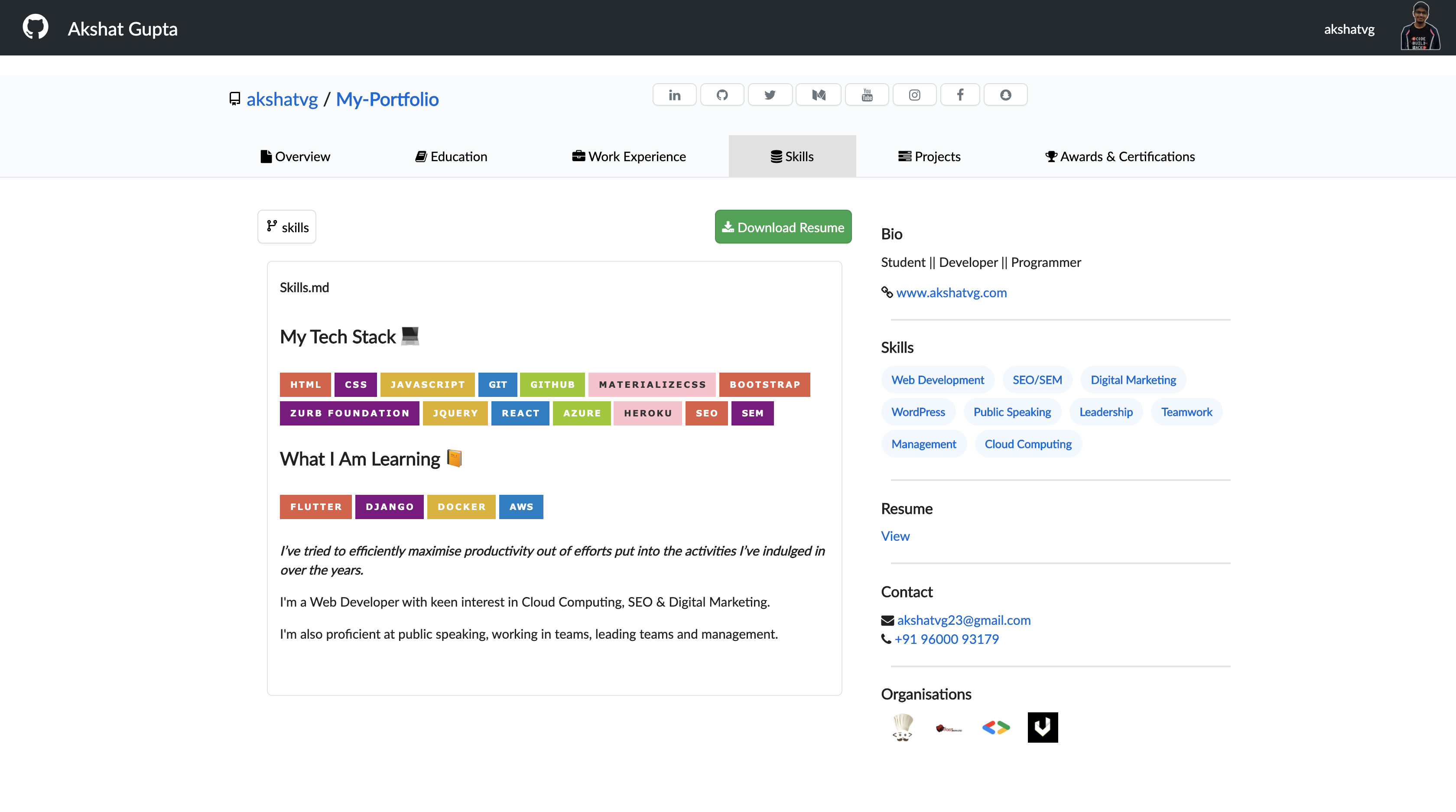Open the akshatvg breadcrumb link

(x=282, y=100)
